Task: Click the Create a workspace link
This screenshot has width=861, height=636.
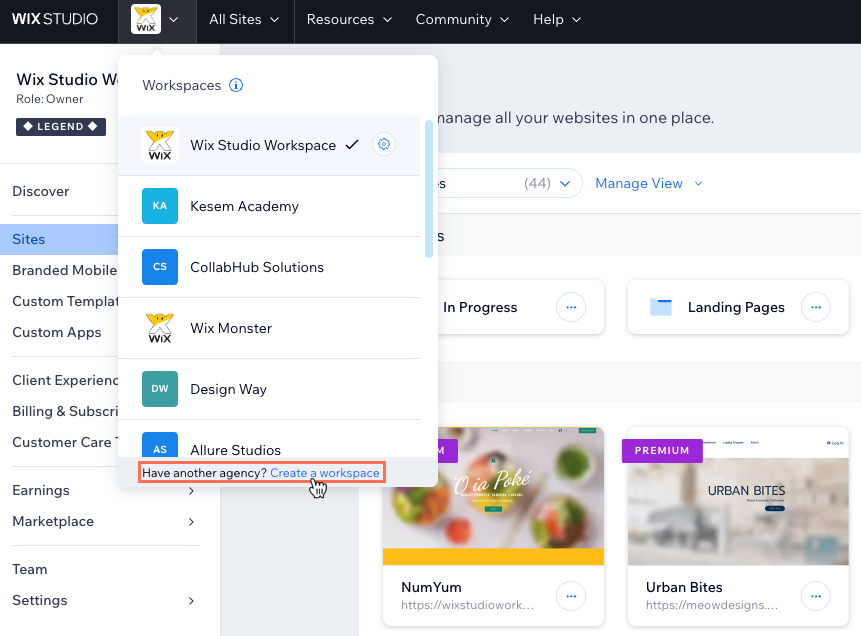Action: pyautogui.click(x=325, y=473)
